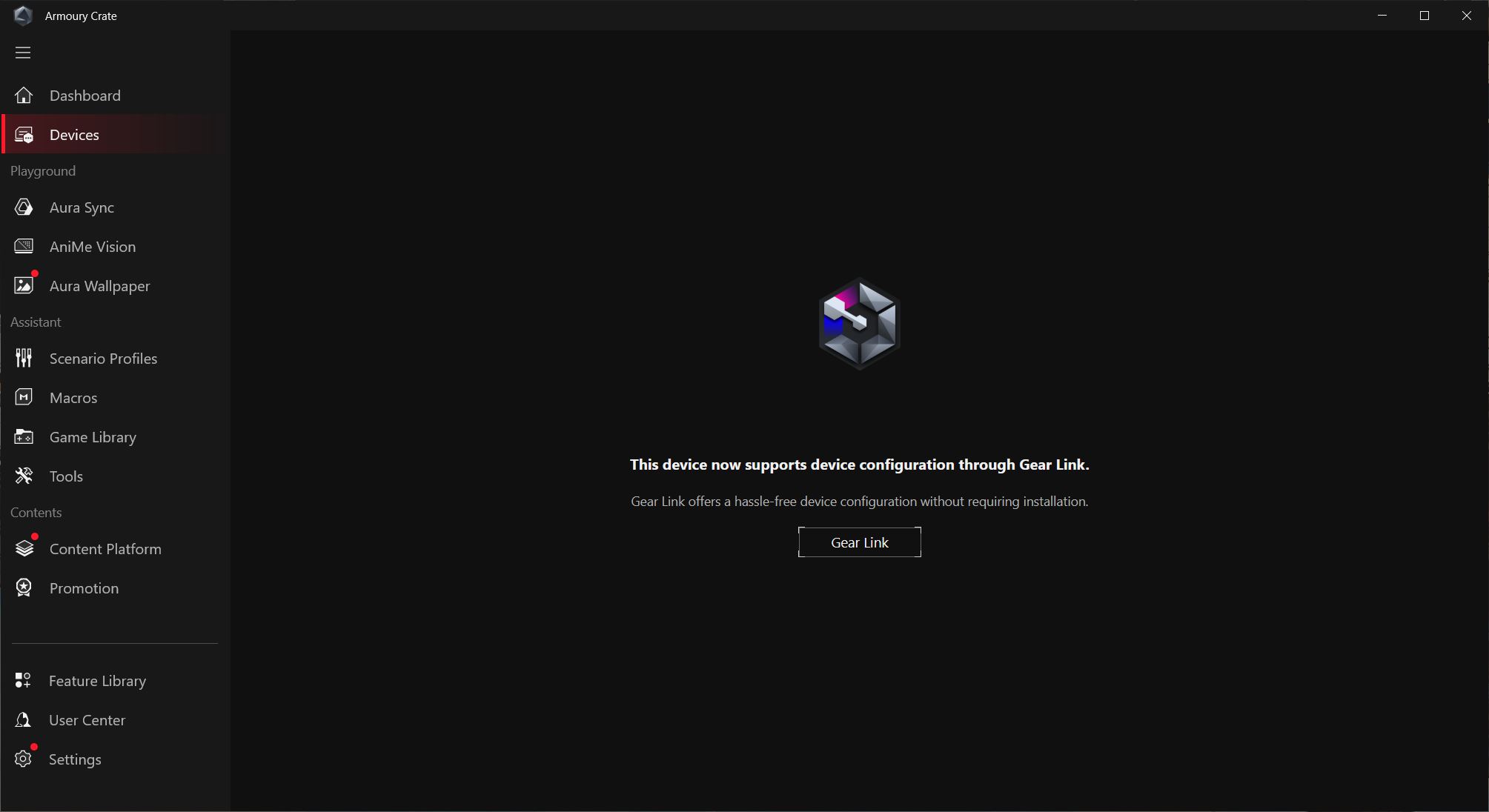Open Feature Library
The height and width of the screenshot is (812, 1489).
115,681
